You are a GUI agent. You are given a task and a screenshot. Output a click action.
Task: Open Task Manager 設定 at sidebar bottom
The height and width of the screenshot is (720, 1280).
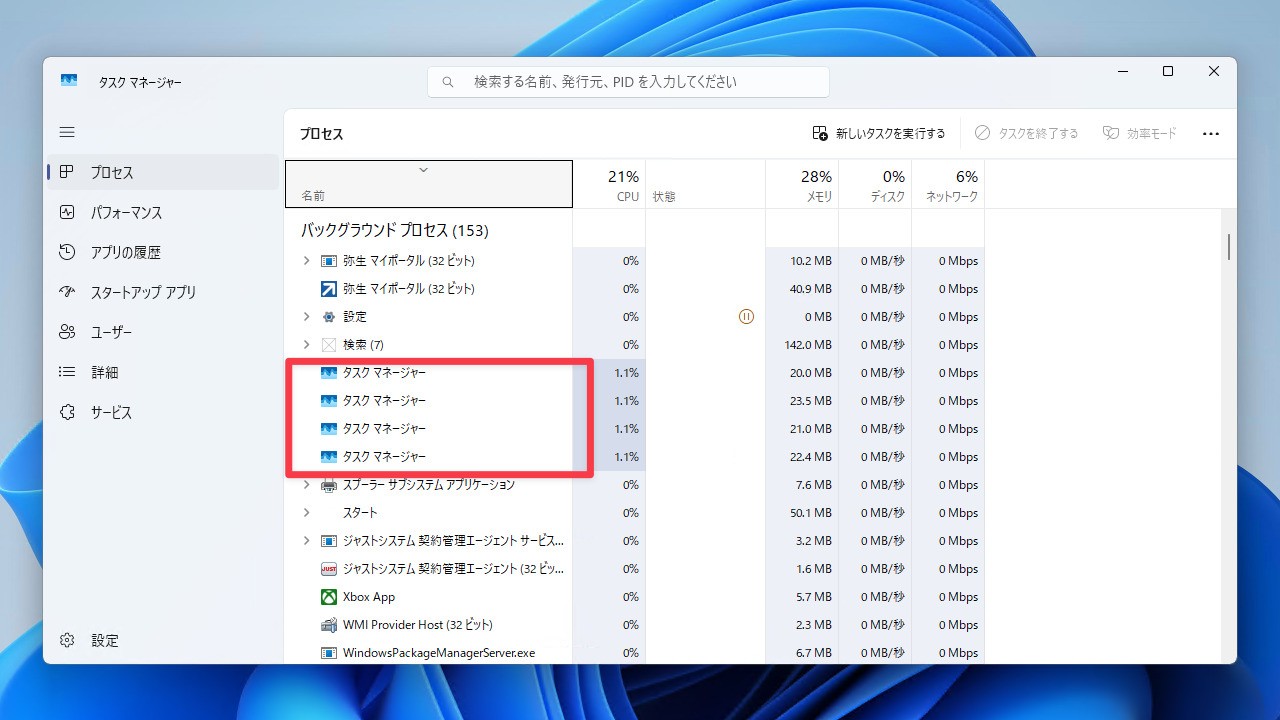pos(162,640)
